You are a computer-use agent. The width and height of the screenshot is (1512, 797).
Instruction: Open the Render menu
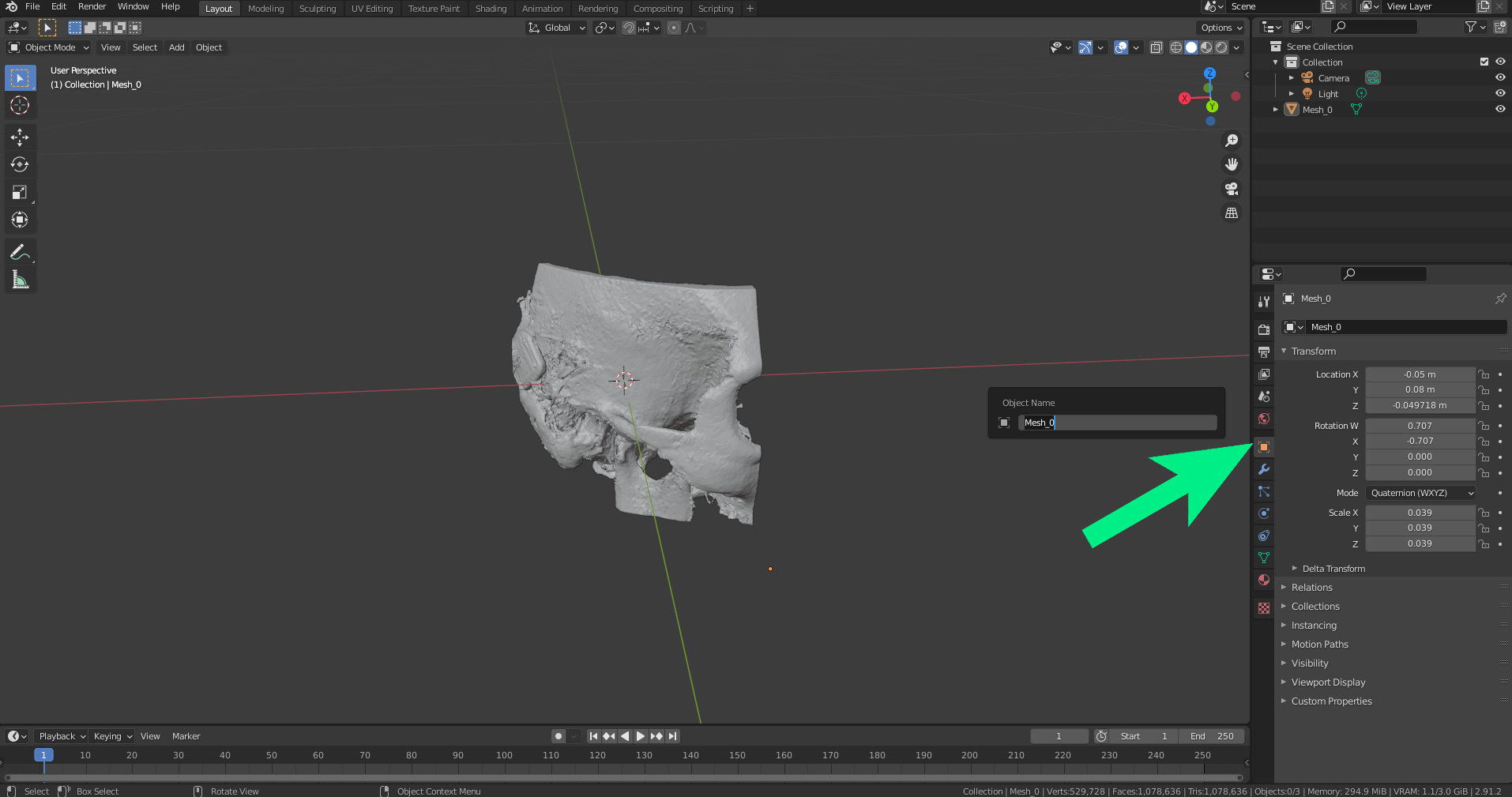pos(92,6)
